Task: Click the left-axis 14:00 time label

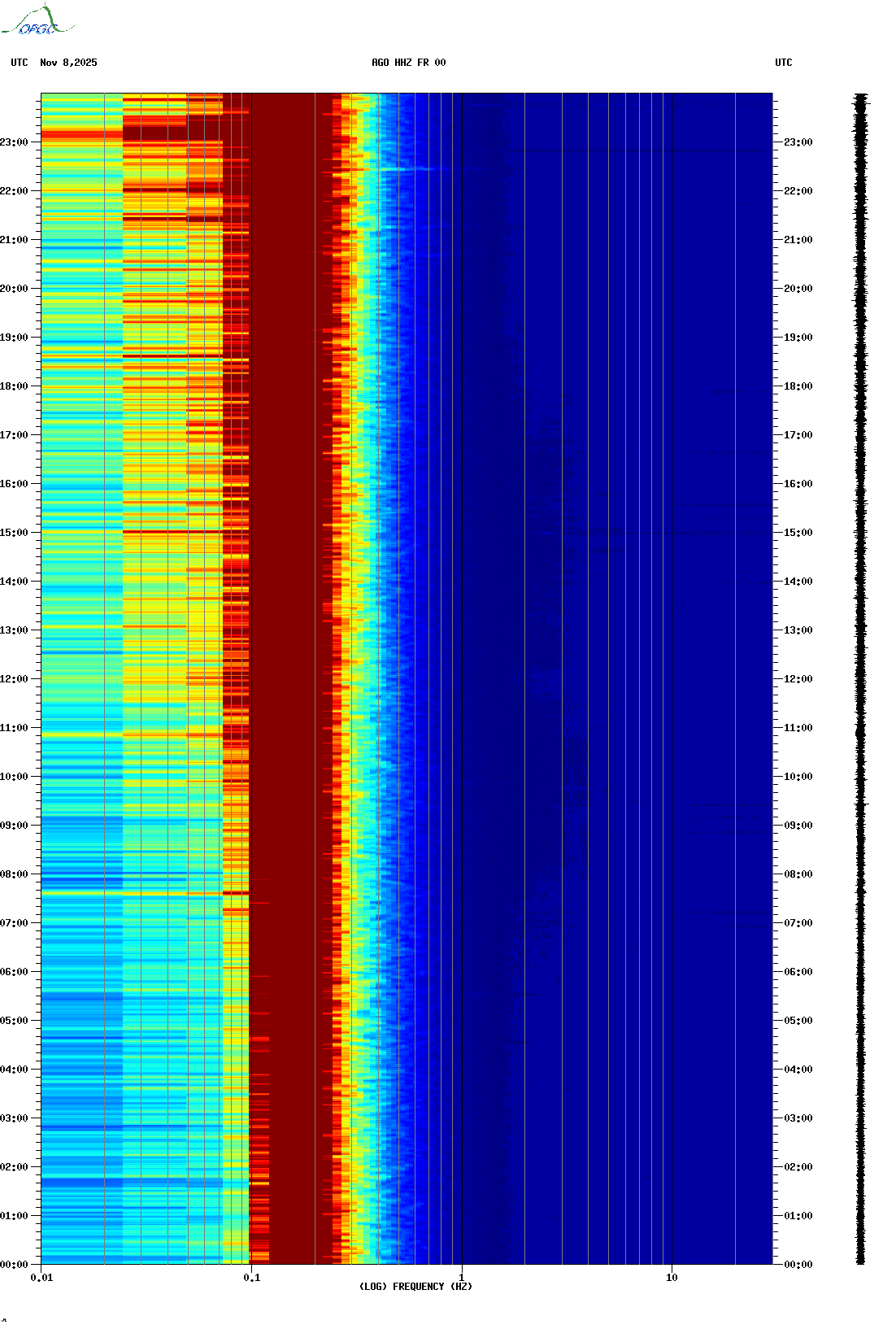Action: 14,582
